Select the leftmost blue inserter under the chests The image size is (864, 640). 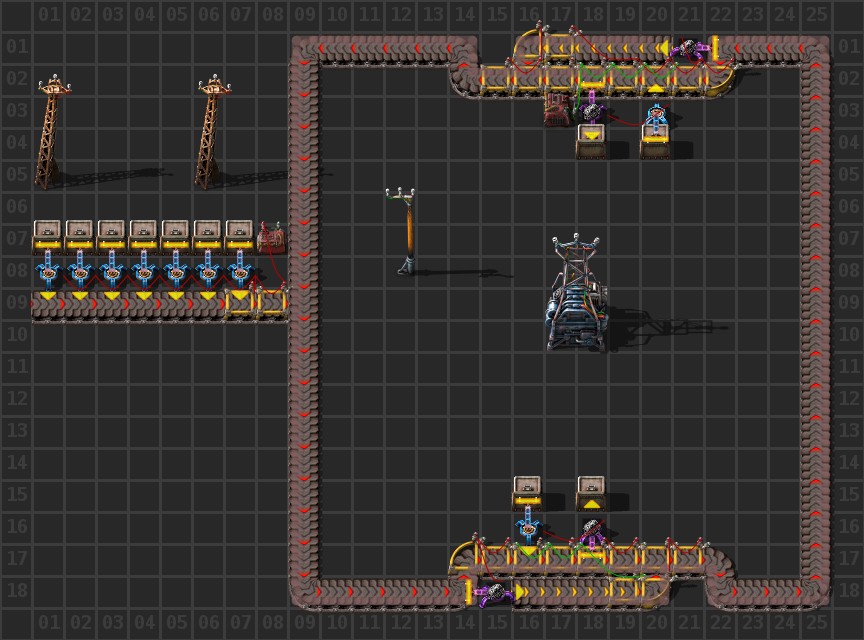click(x=48, y=270)
